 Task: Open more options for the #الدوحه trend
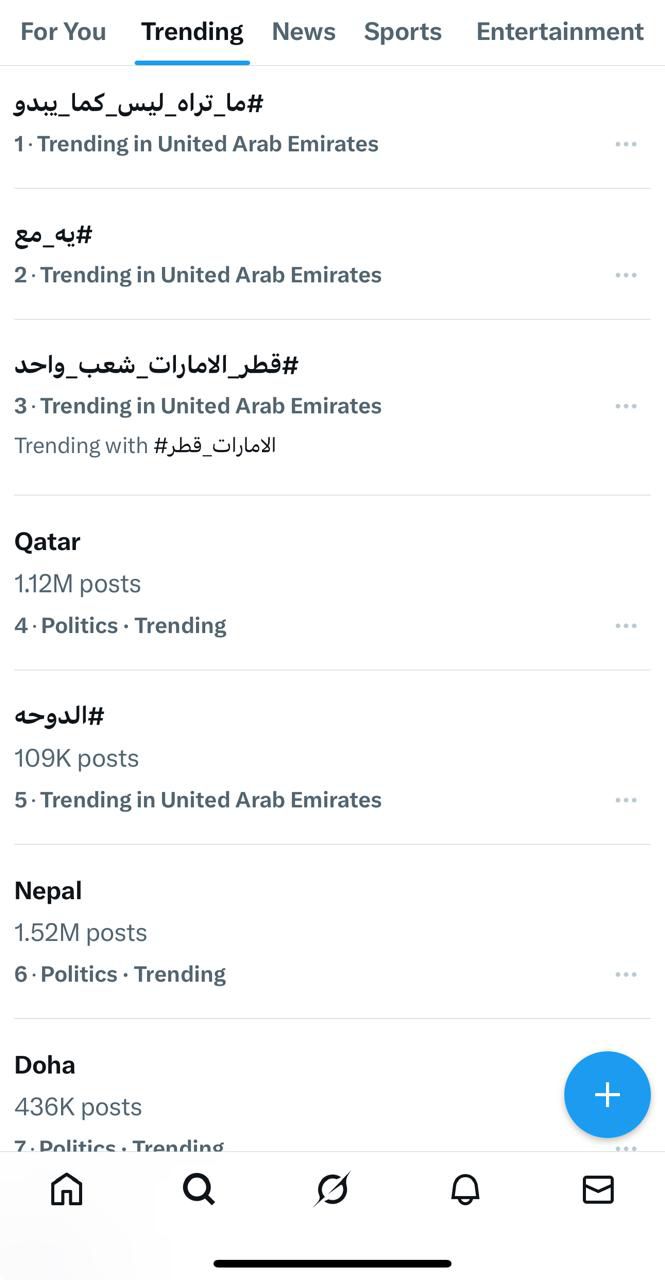pyautogui.click(x=626, y=799)
